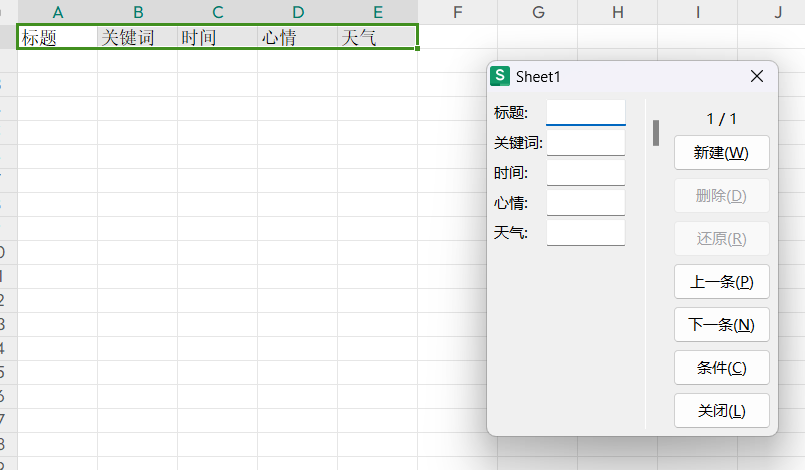Select column C header
This screenshot has width=805, height=470.
[x=218, y=12]
